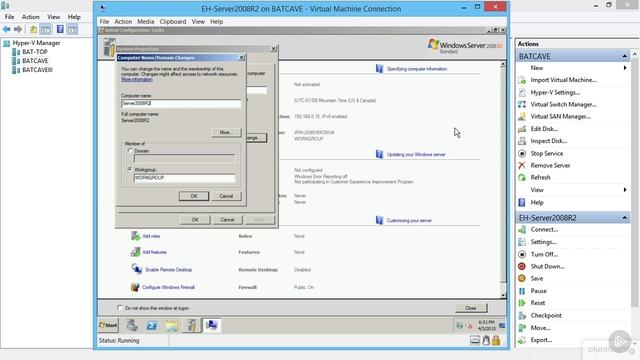Click the Configure Windows Firewall icon
This screenshot has height=360, width=640.
(x=135, y=287)
